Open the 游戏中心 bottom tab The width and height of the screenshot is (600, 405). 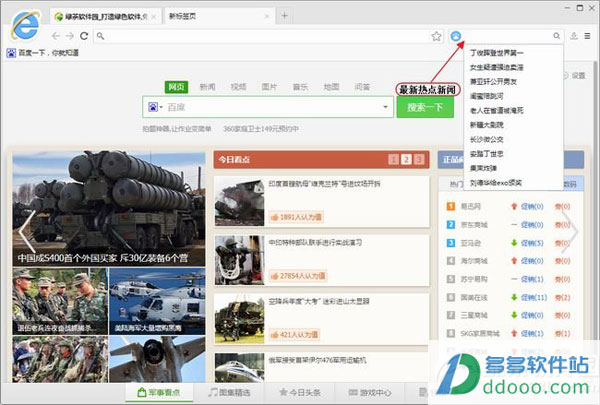click(370, 392)
